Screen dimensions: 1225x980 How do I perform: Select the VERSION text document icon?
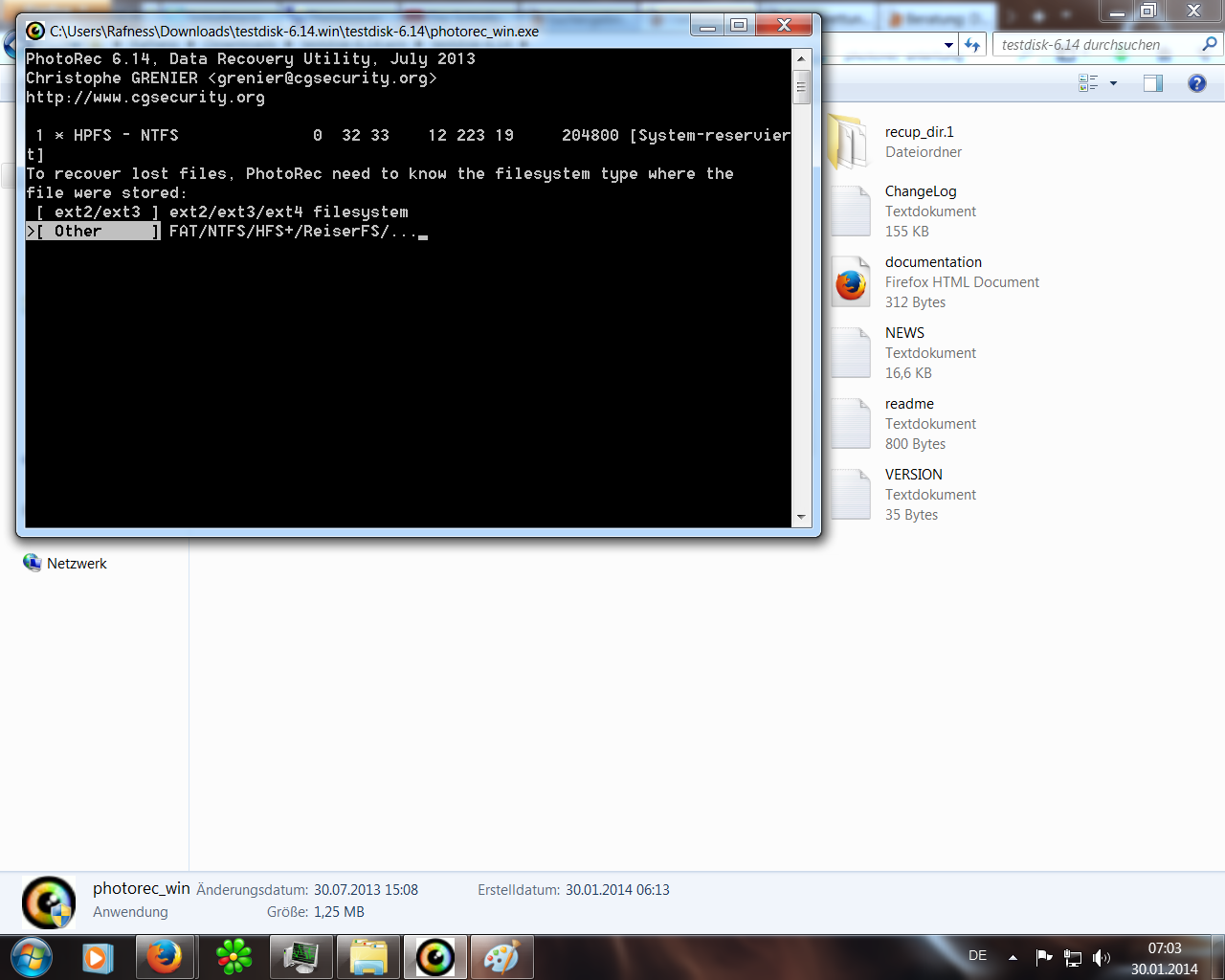click(x=850, y=495)
